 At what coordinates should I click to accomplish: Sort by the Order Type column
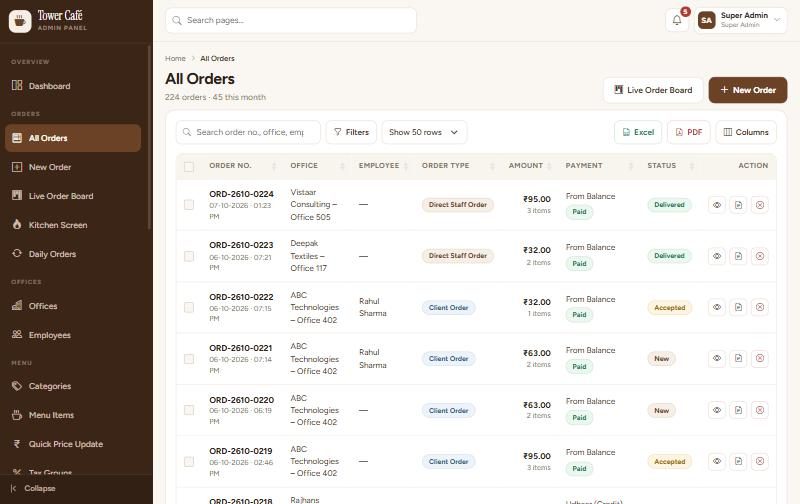click(458, 166)
